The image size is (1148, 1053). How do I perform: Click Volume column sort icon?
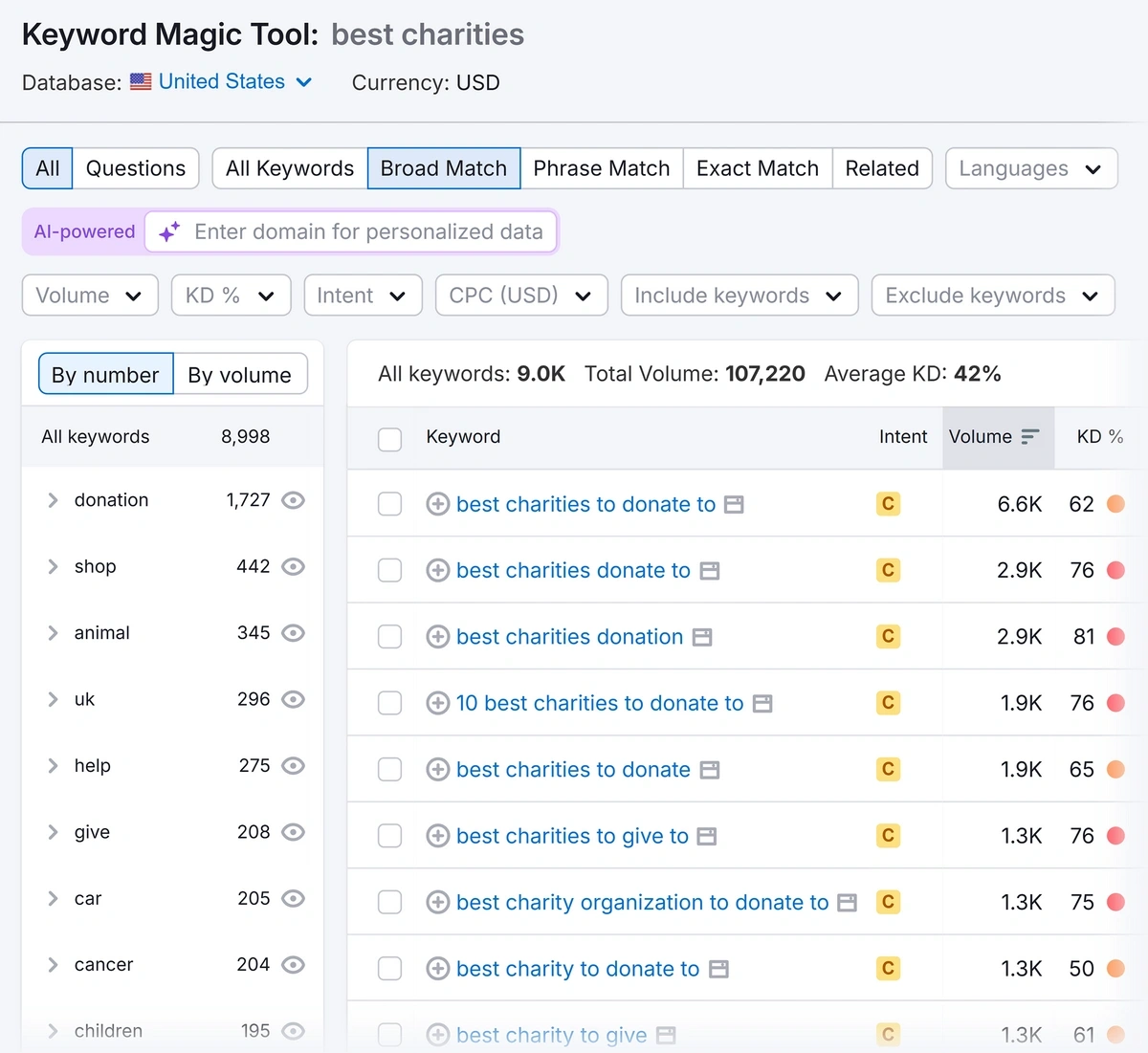[1030, 437]
